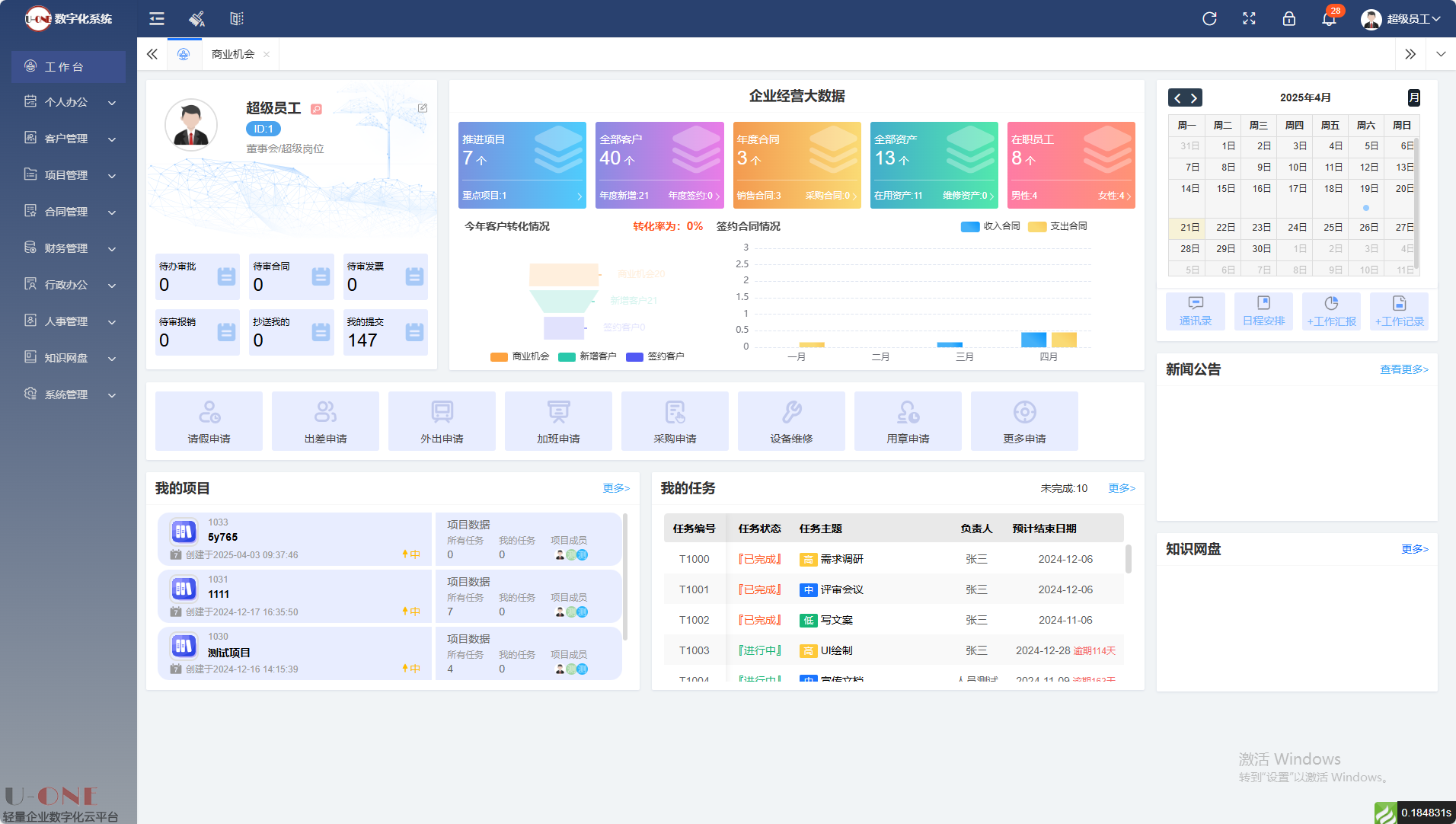
Task: Toggle fullscreen mode icon
Action: pos(1249,18)
